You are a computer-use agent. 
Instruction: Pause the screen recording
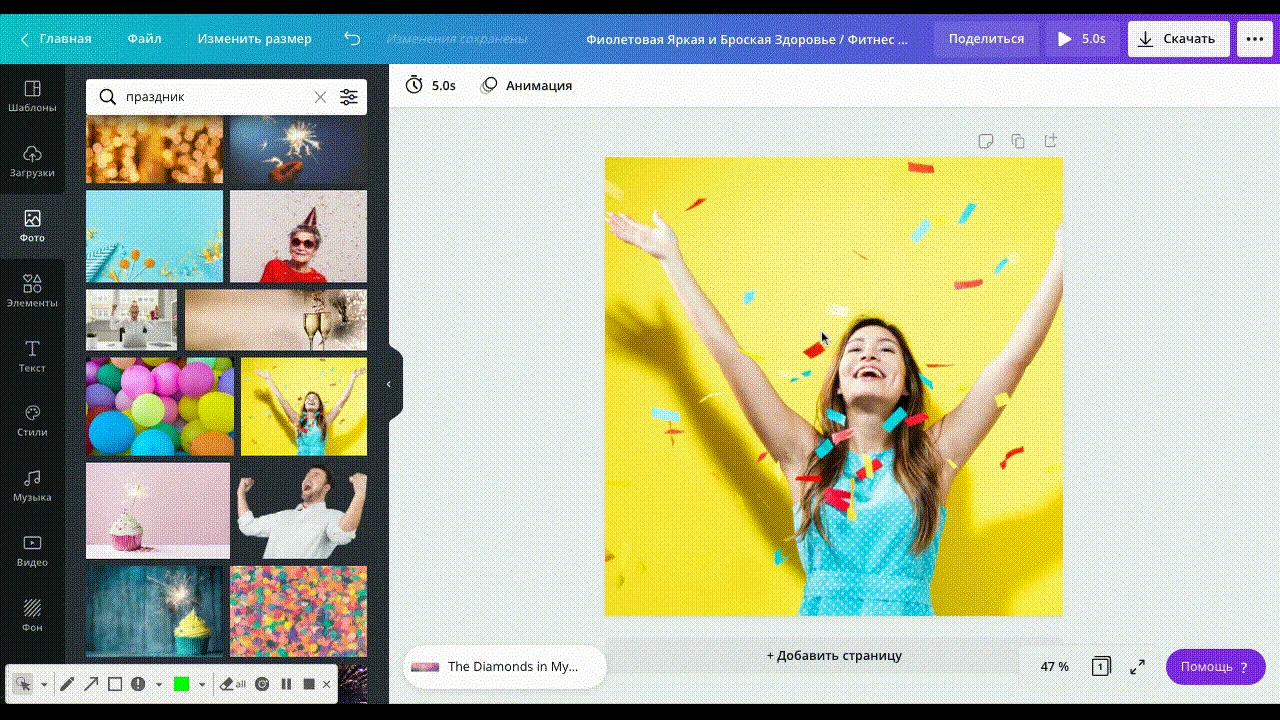(x=286, y=684)
